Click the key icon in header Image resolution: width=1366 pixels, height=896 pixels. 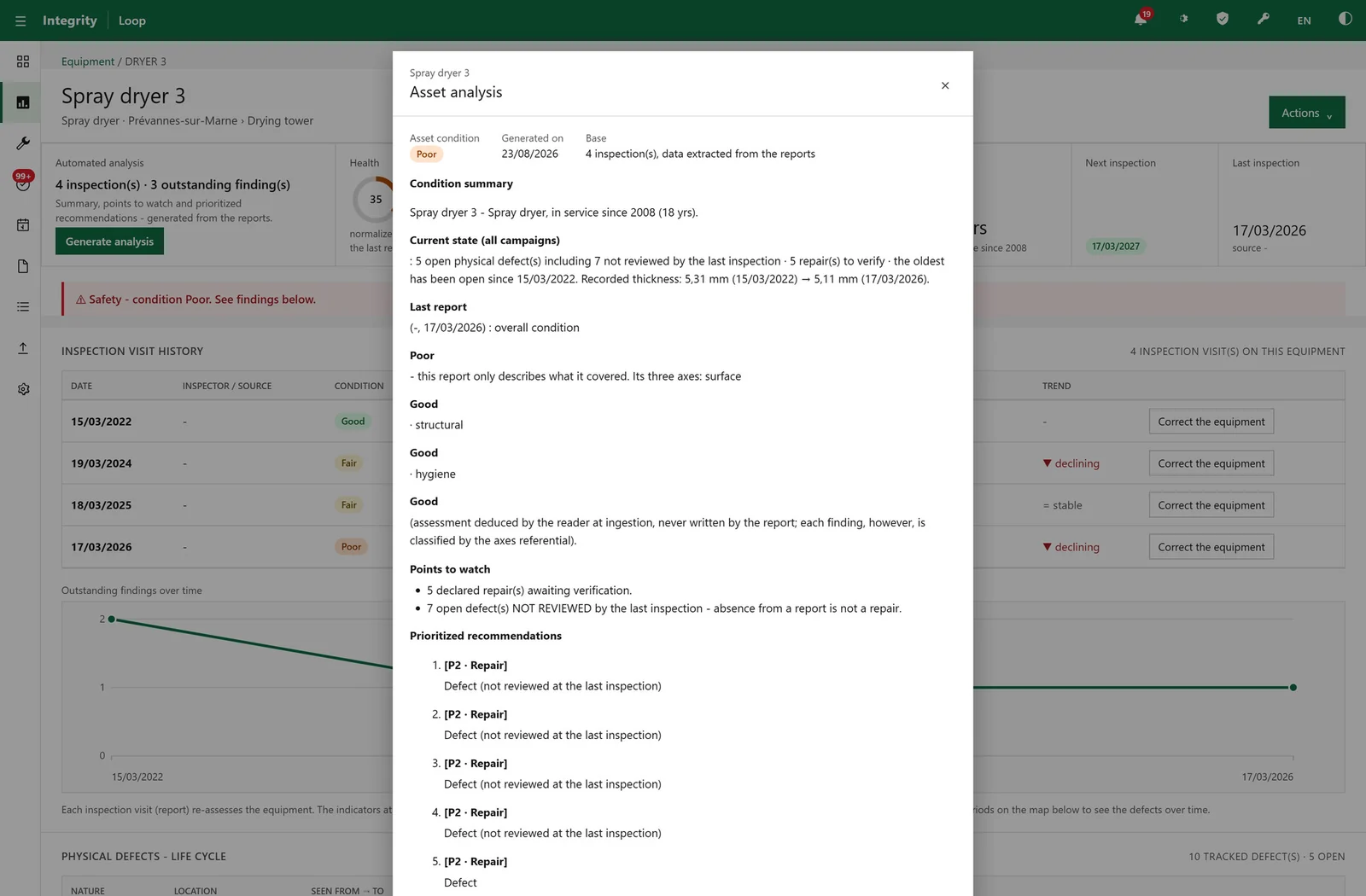[x=1264, y=19]
